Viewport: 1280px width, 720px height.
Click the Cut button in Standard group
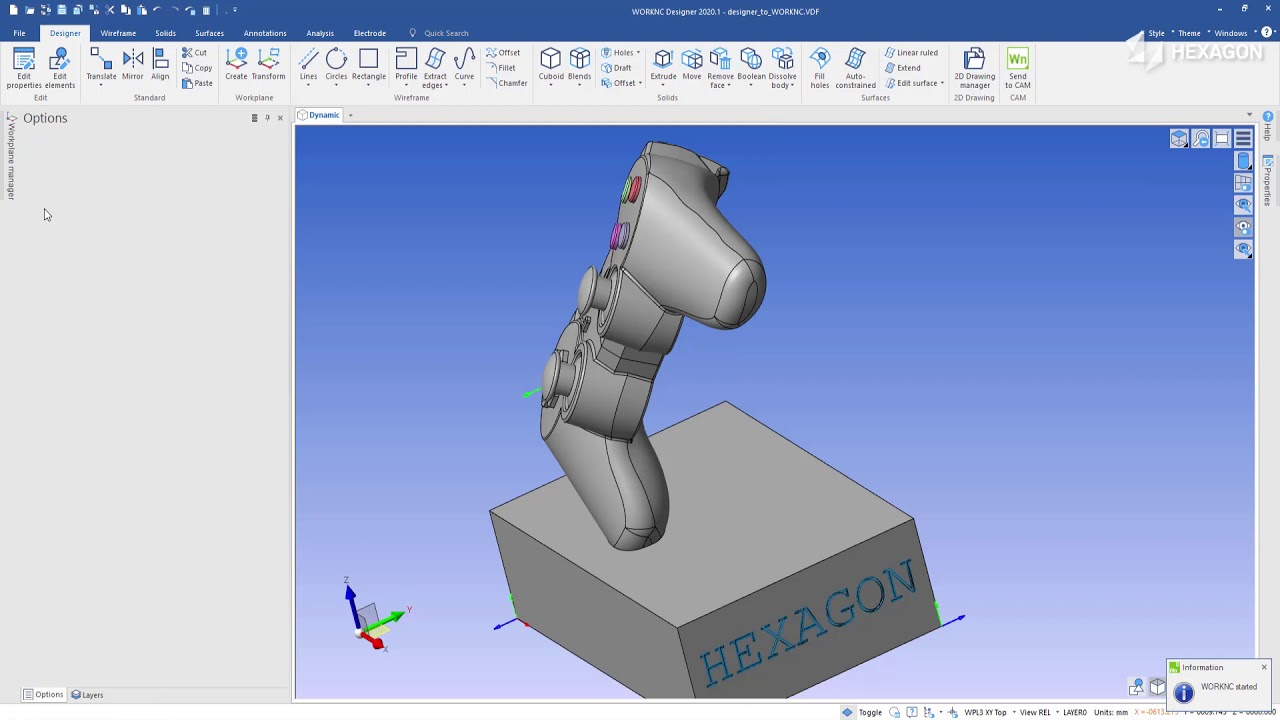194,53
